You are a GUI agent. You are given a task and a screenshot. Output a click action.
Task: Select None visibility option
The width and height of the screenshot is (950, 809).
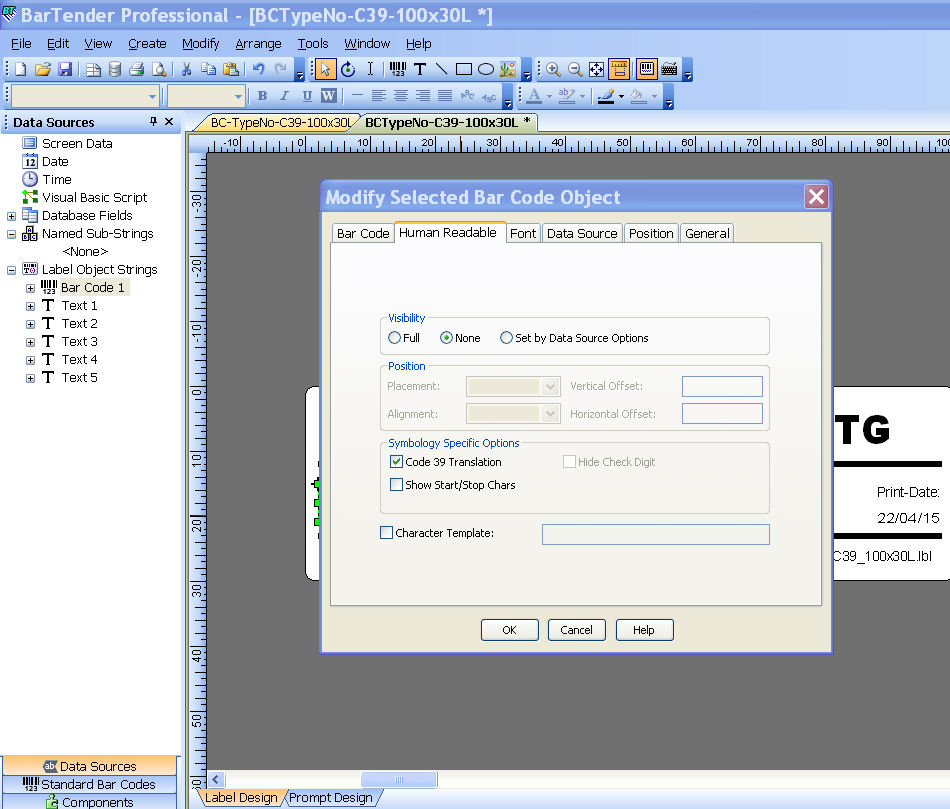click(x=460, y=338)
